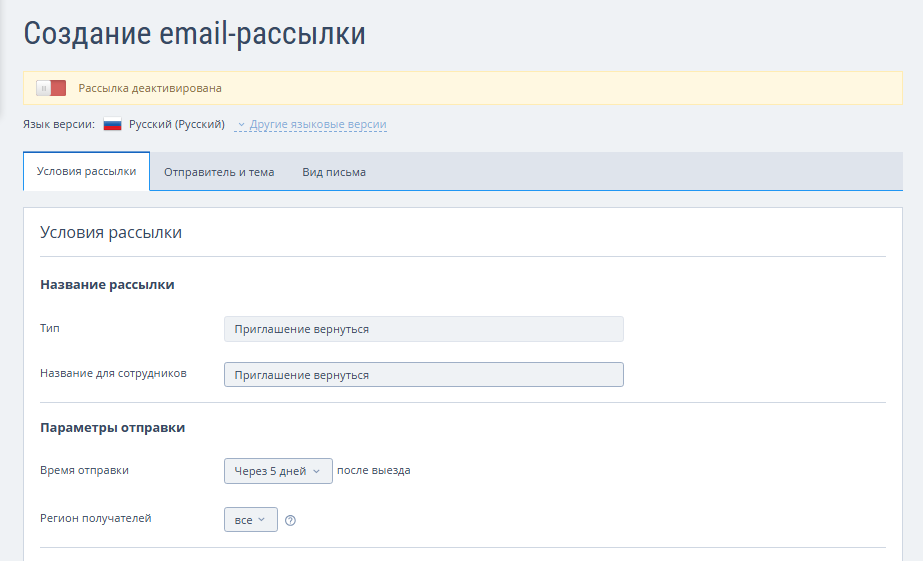The height and width of the screenshot is (561, 923).
Task: Switch to "Отправитель и тема" tab
Action: coord(219,172)
